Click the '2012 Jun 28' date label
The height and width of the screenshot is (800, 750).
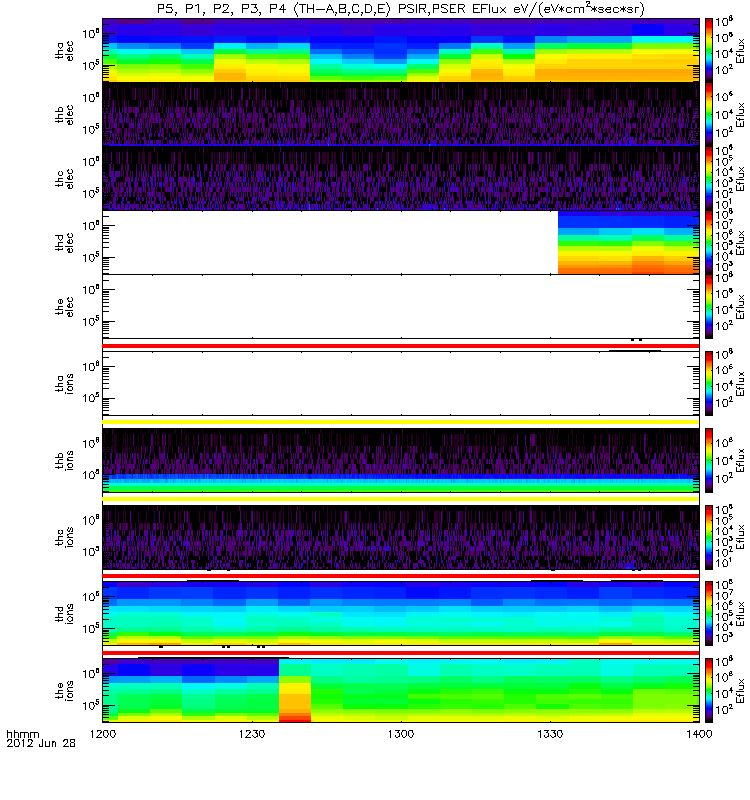(41, 743)
